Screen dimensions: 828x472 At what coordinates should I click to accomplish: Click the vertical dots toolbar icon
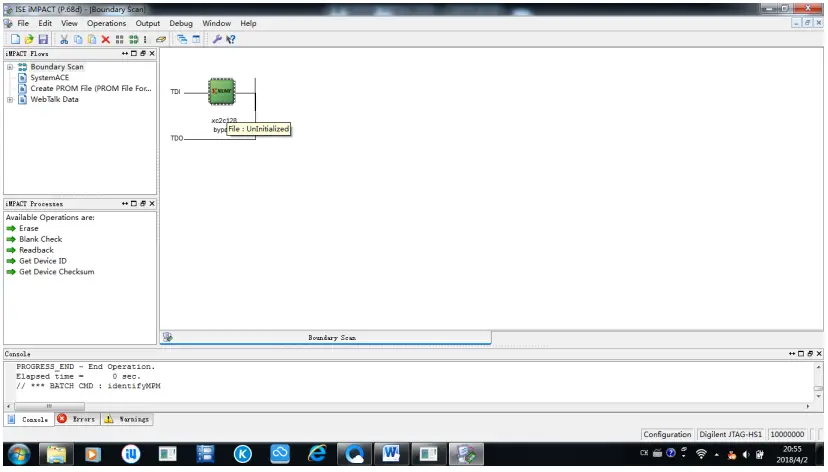145,39
